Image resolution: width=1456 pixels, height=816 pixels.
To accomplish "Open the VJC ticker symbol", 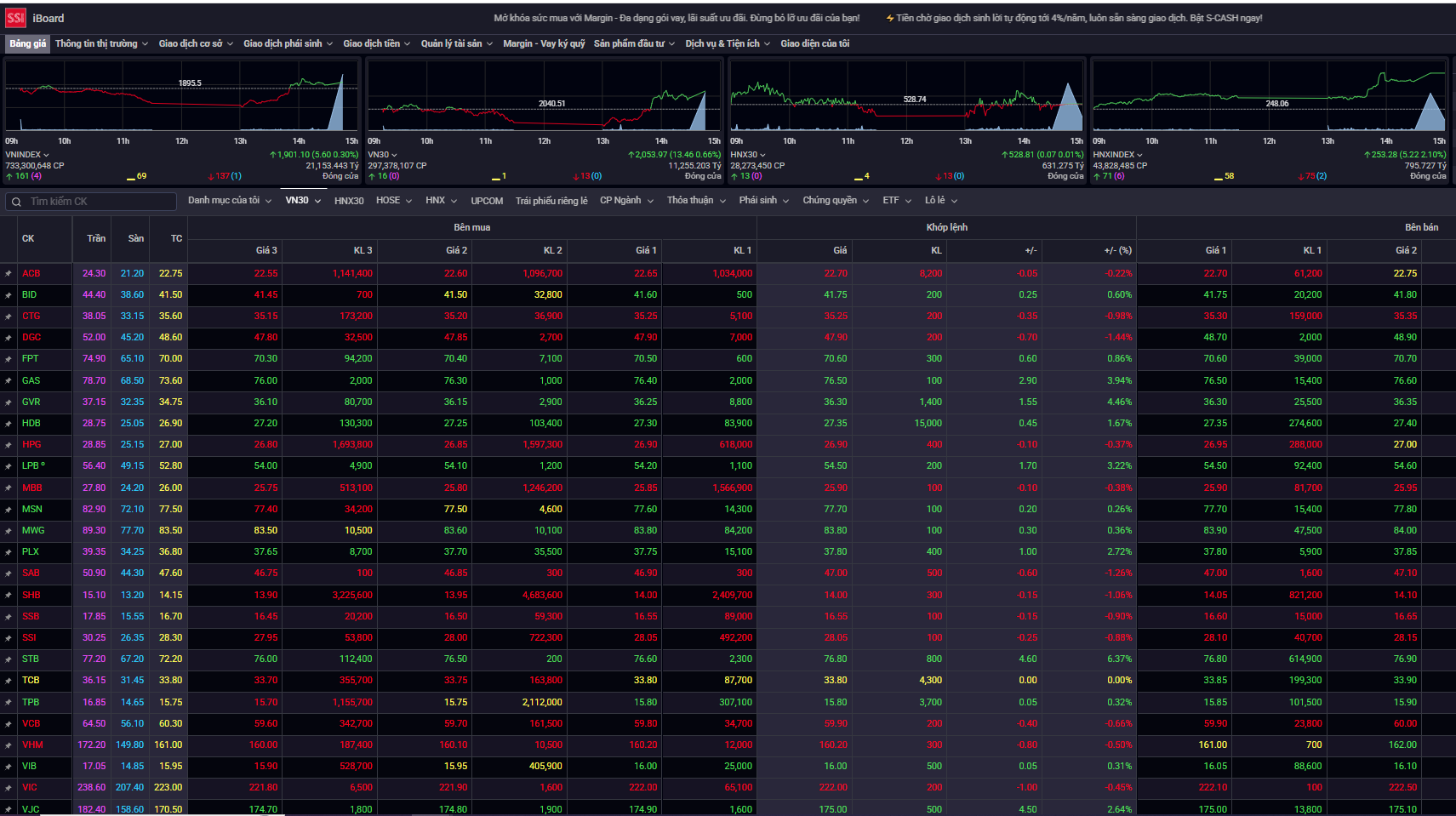I will [31, 809].
